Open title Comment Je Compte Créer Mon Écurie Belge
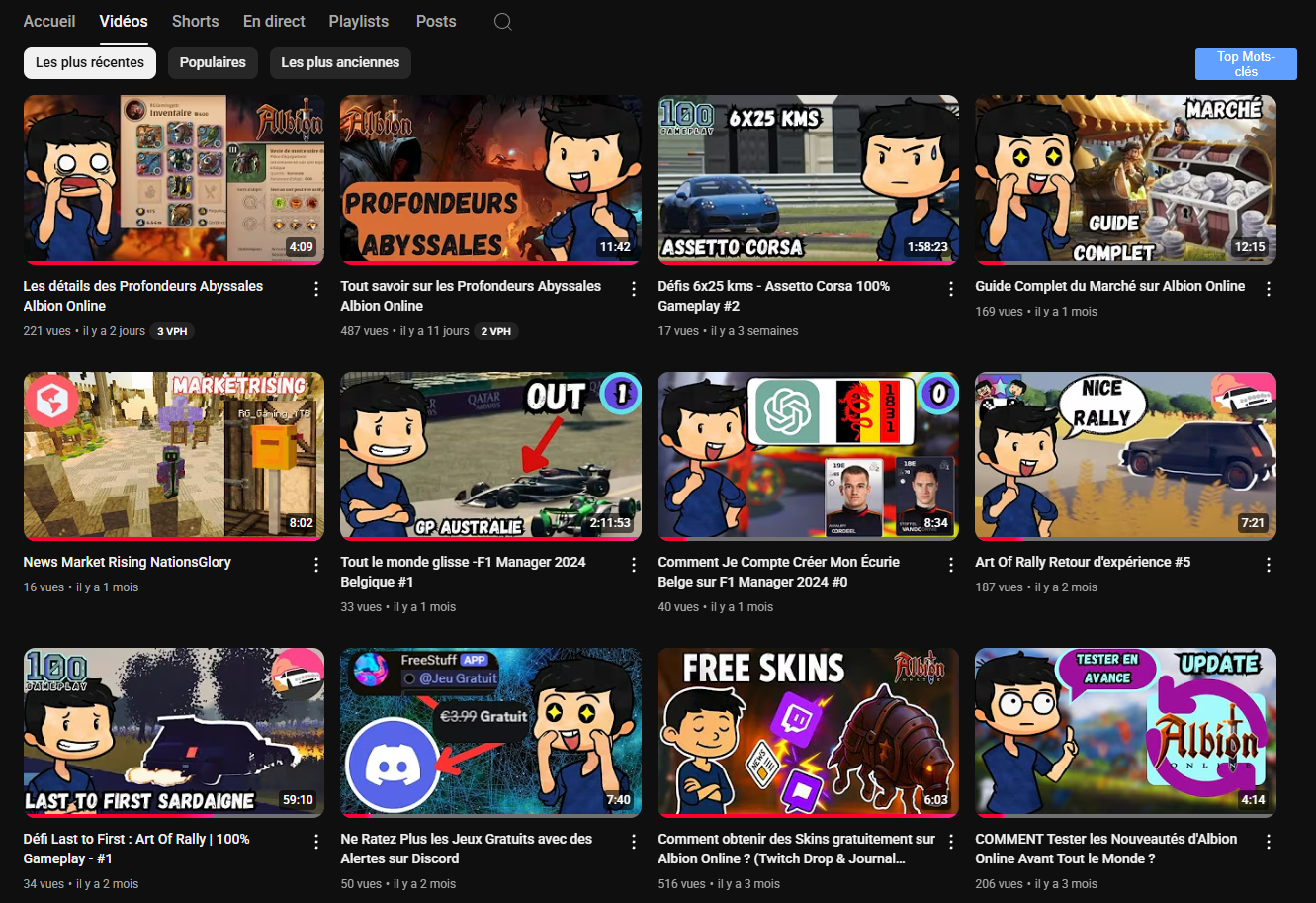1316x903 pixels. pyautogui.click(x=778, y=572)
